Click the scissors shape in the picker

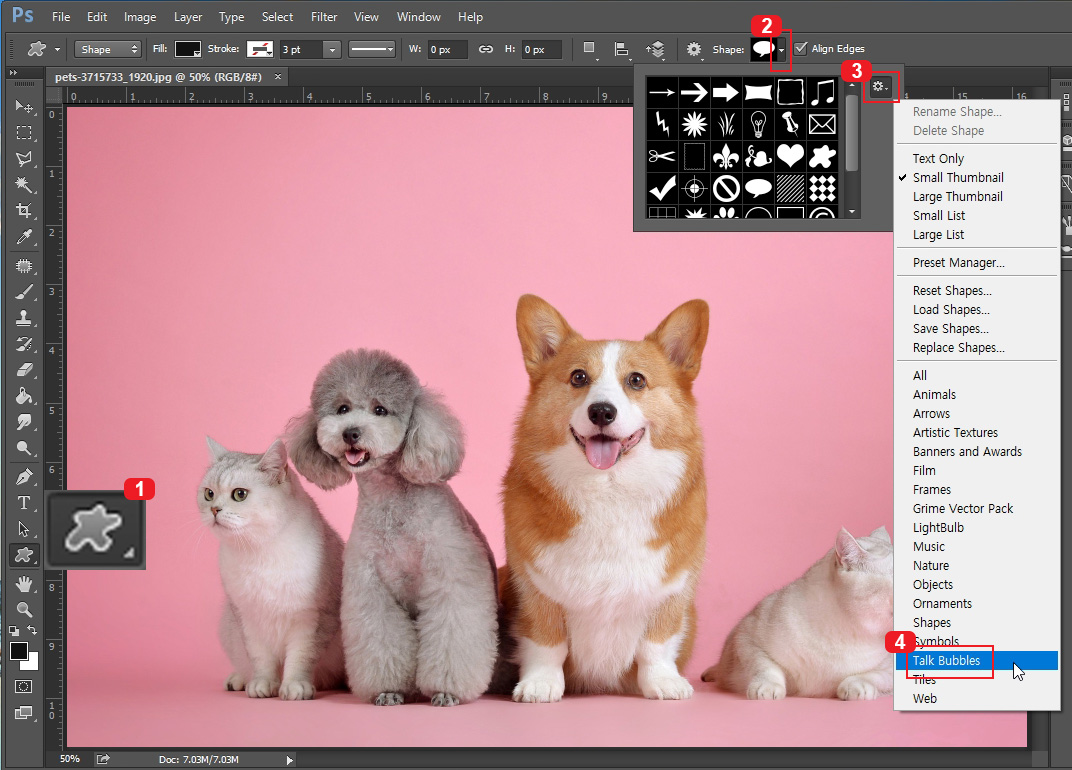tap(661, 156)
